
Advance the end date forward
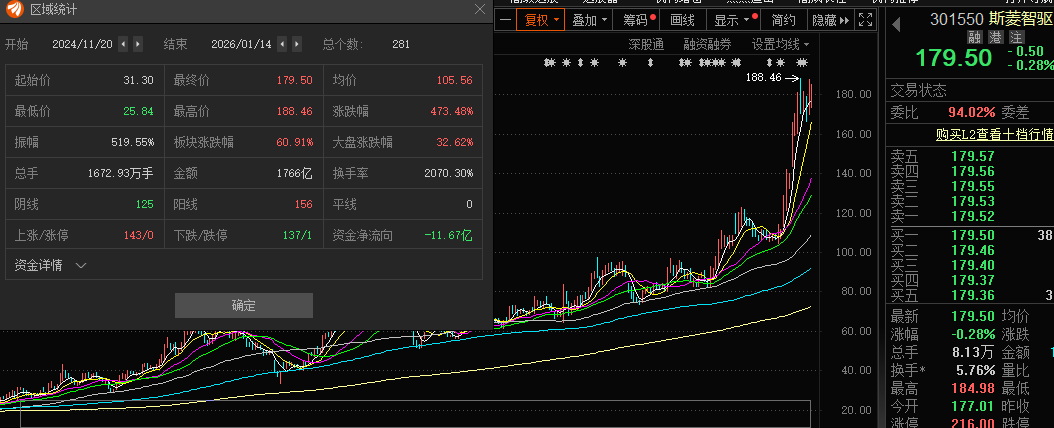(x=297, y=44)
